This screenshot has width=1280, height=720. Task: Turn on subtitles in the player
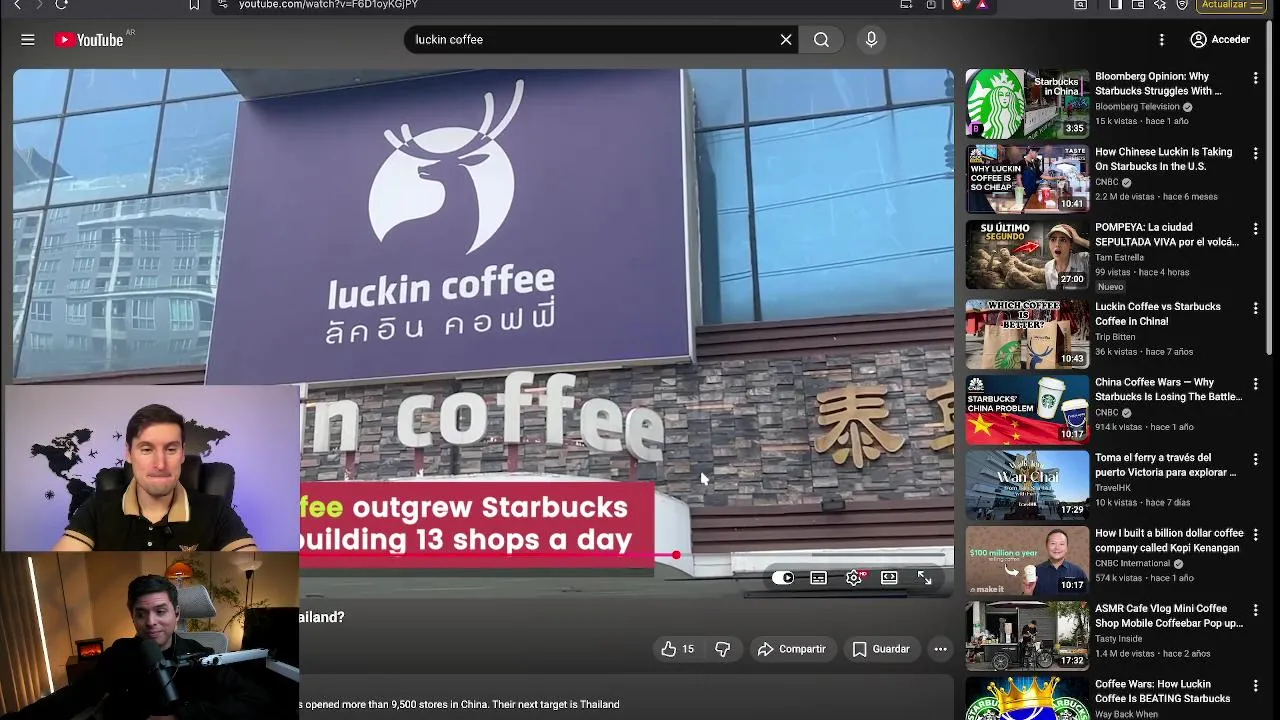click(818, 578)
